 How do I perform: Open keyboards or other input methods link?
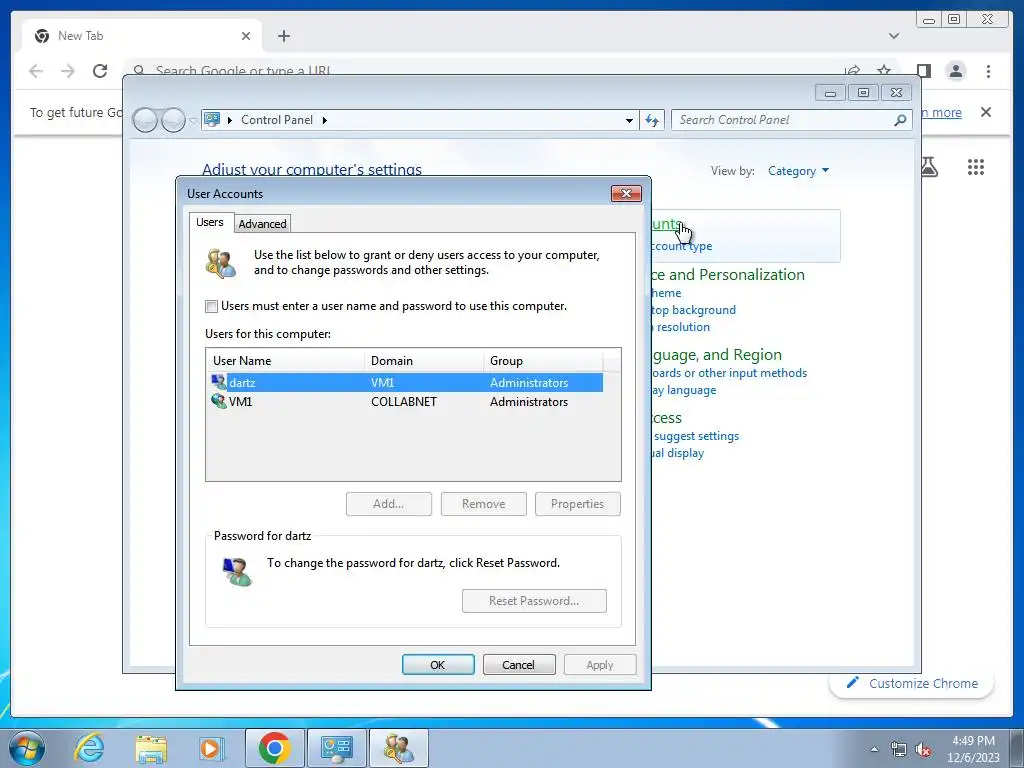pyautogui.click(x=729, y=373)
